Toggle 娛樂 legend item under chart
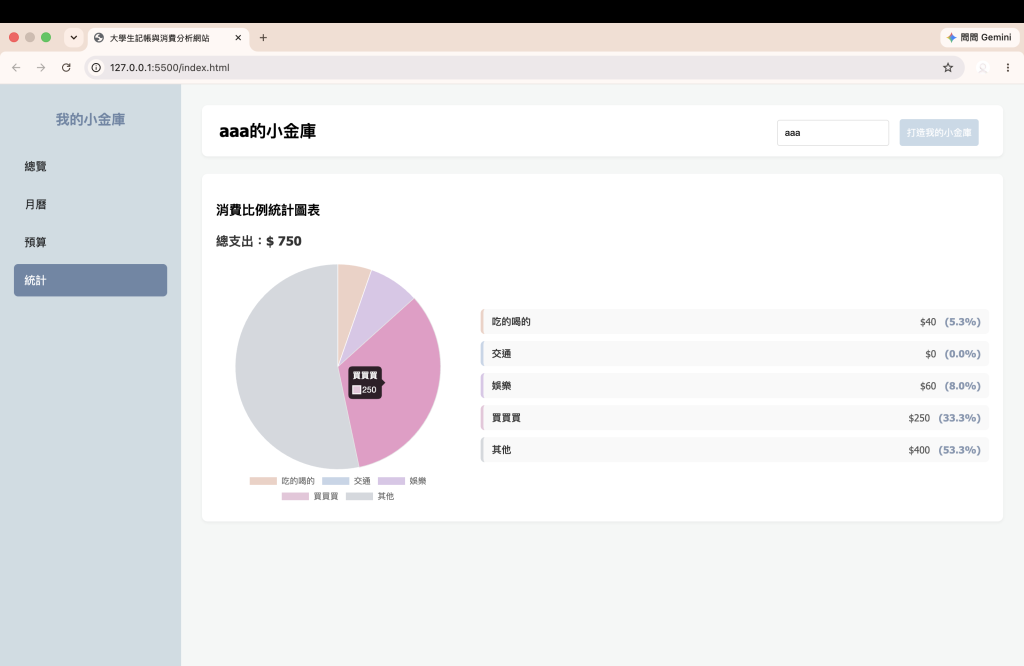Viewport: 1024px width, 666px height. click(402, 481)
